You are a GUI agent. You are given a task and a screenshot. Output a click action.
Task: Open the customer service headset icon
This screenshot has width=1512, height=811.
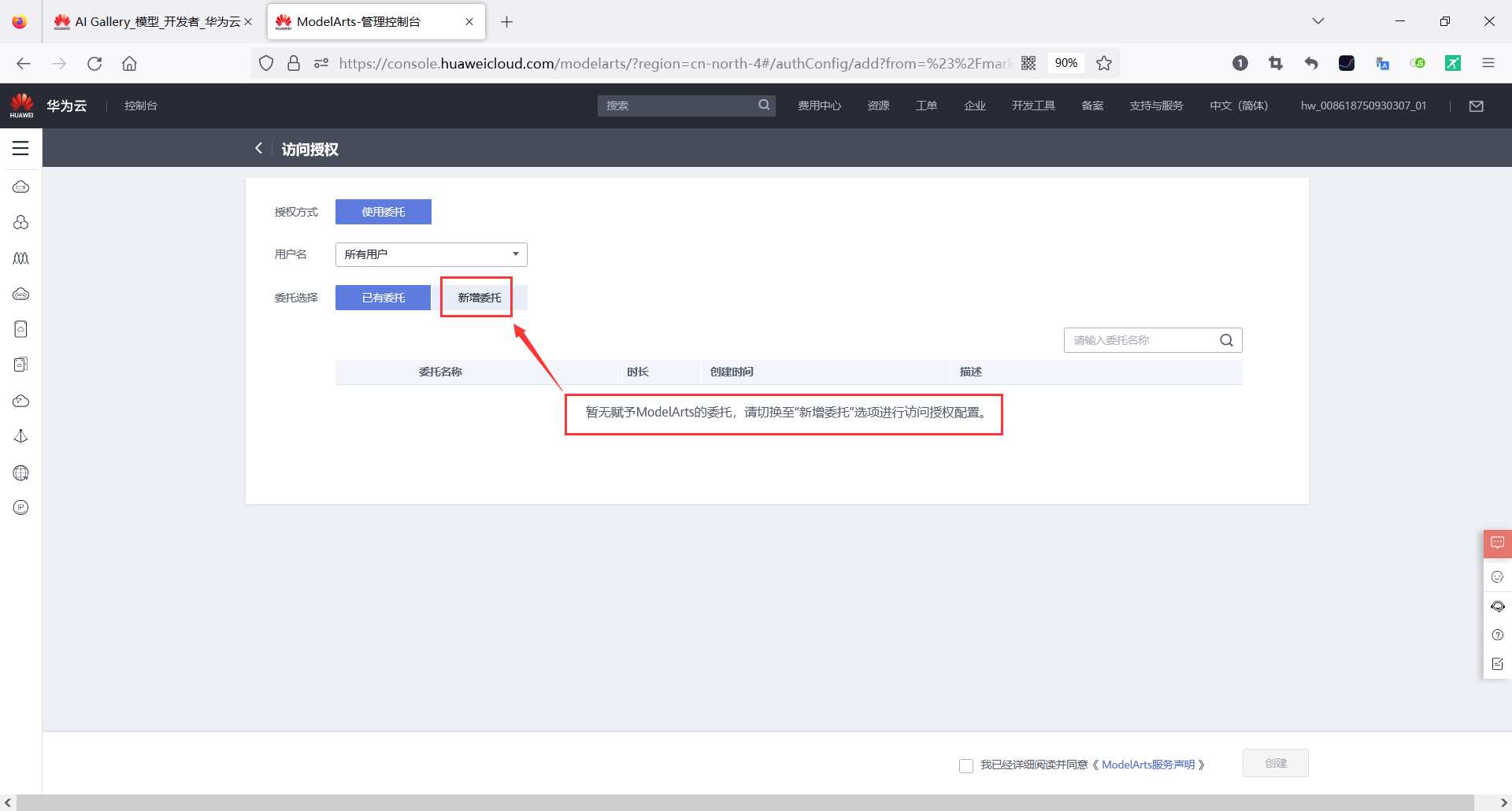click(1497, 606)
